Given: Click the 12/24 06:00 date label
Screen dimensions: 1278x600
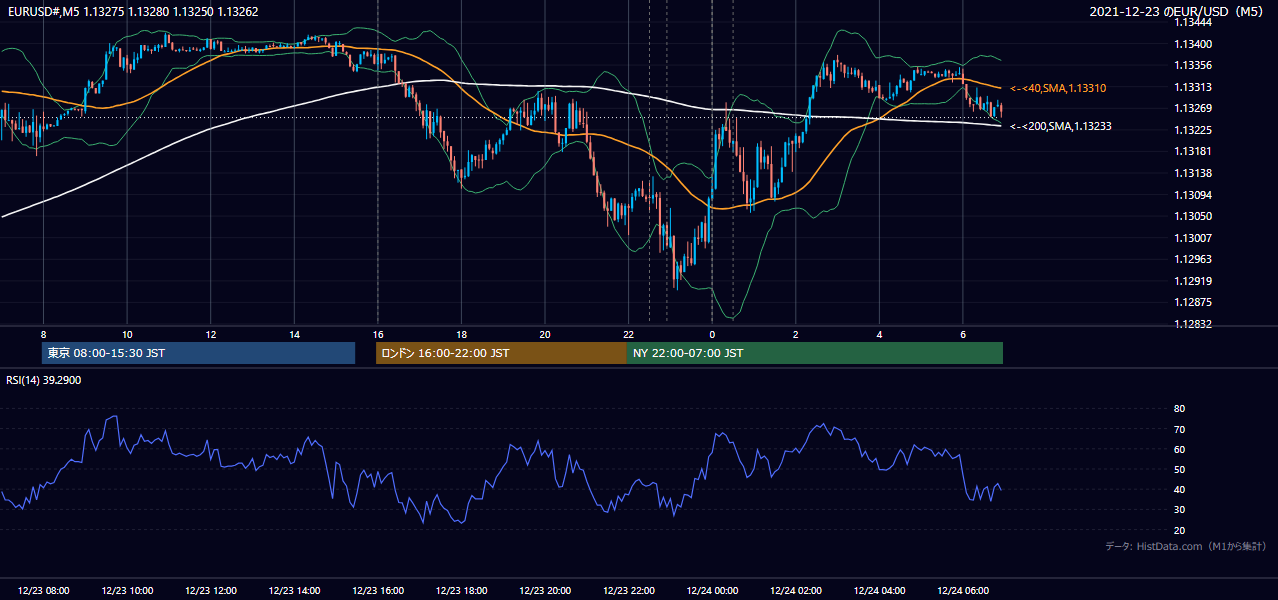Looking at the screenshot, I should click(x=963, y=591).
